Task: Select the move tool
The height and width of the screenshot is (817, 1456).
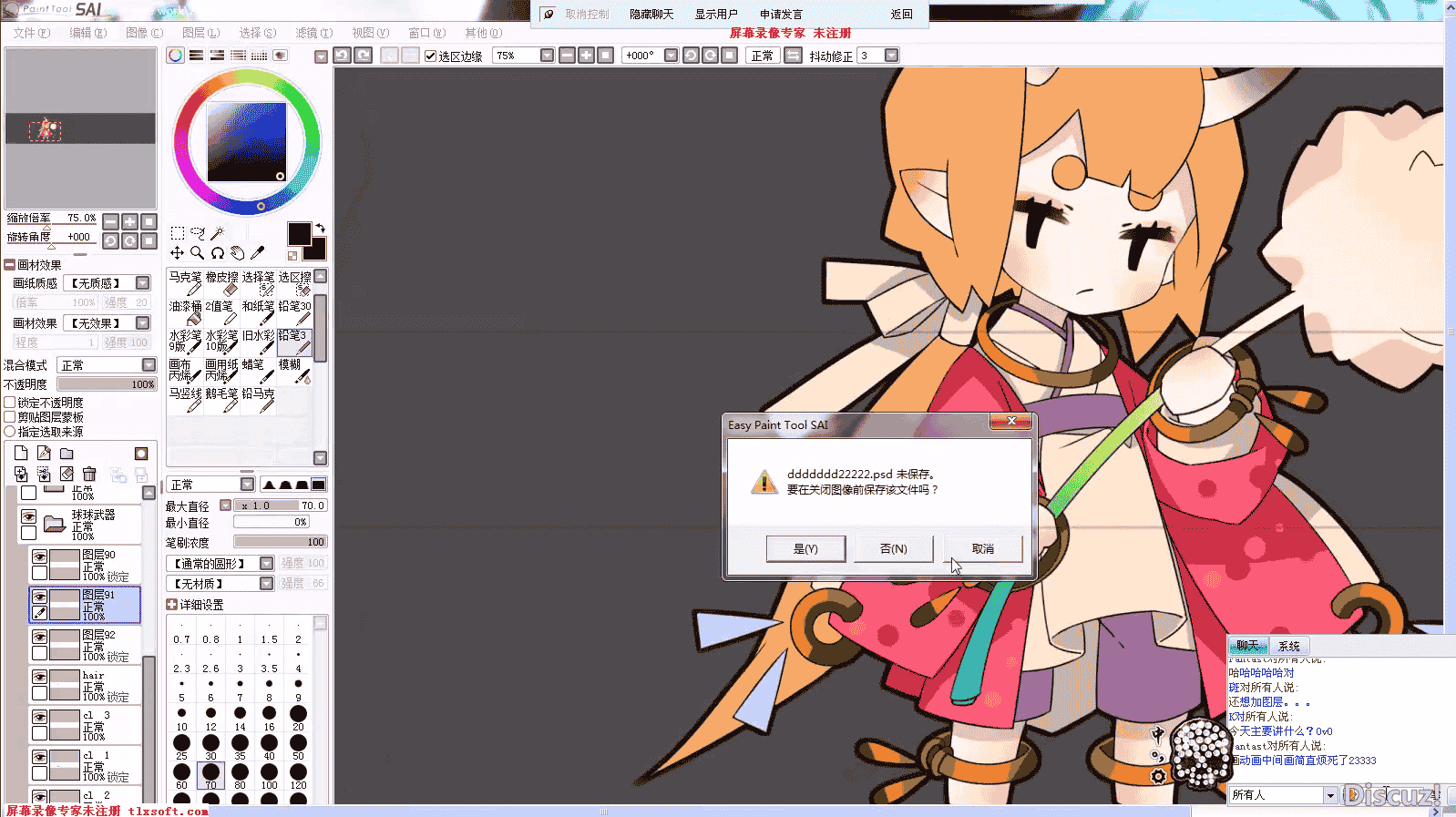Action: click(178, 252)
